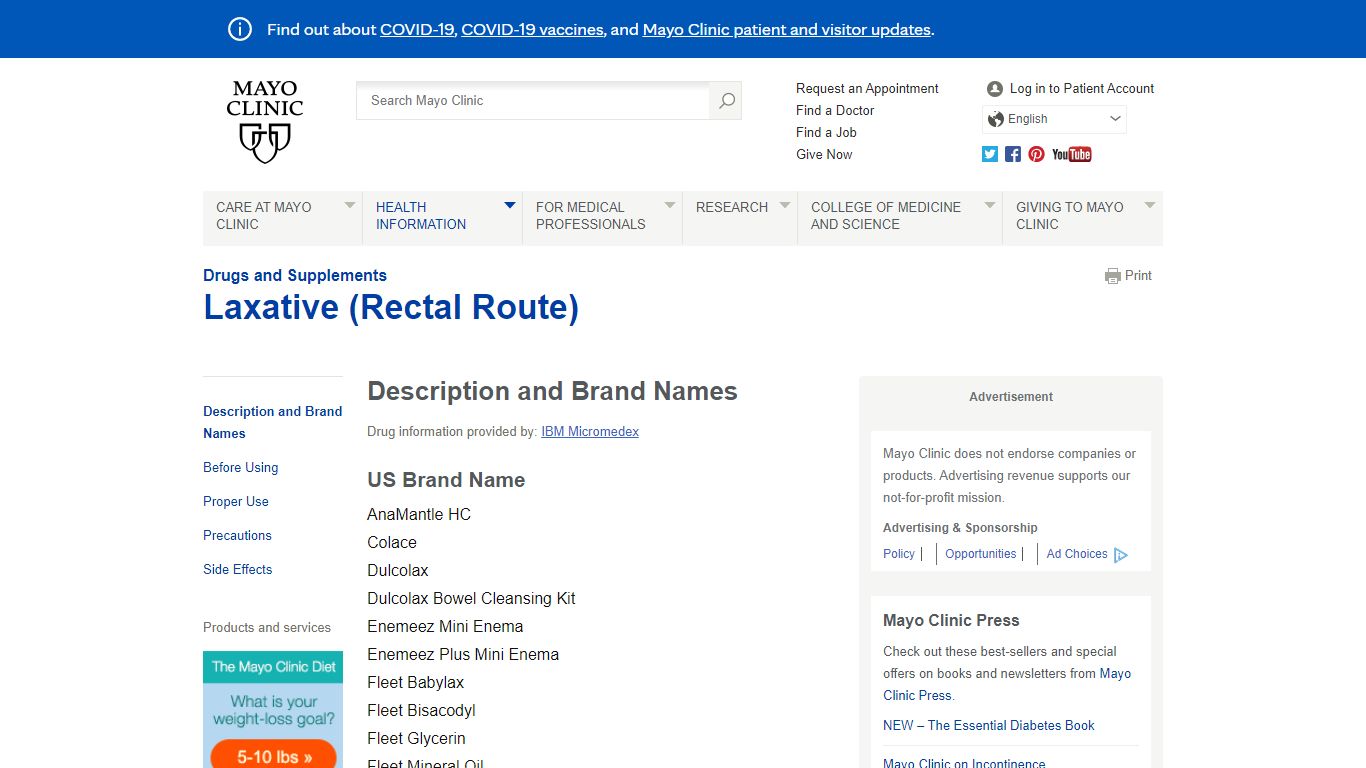Click Colace brand name
Image resolution: width=1366 pixels, height=768 pixels.
point(392,543)
